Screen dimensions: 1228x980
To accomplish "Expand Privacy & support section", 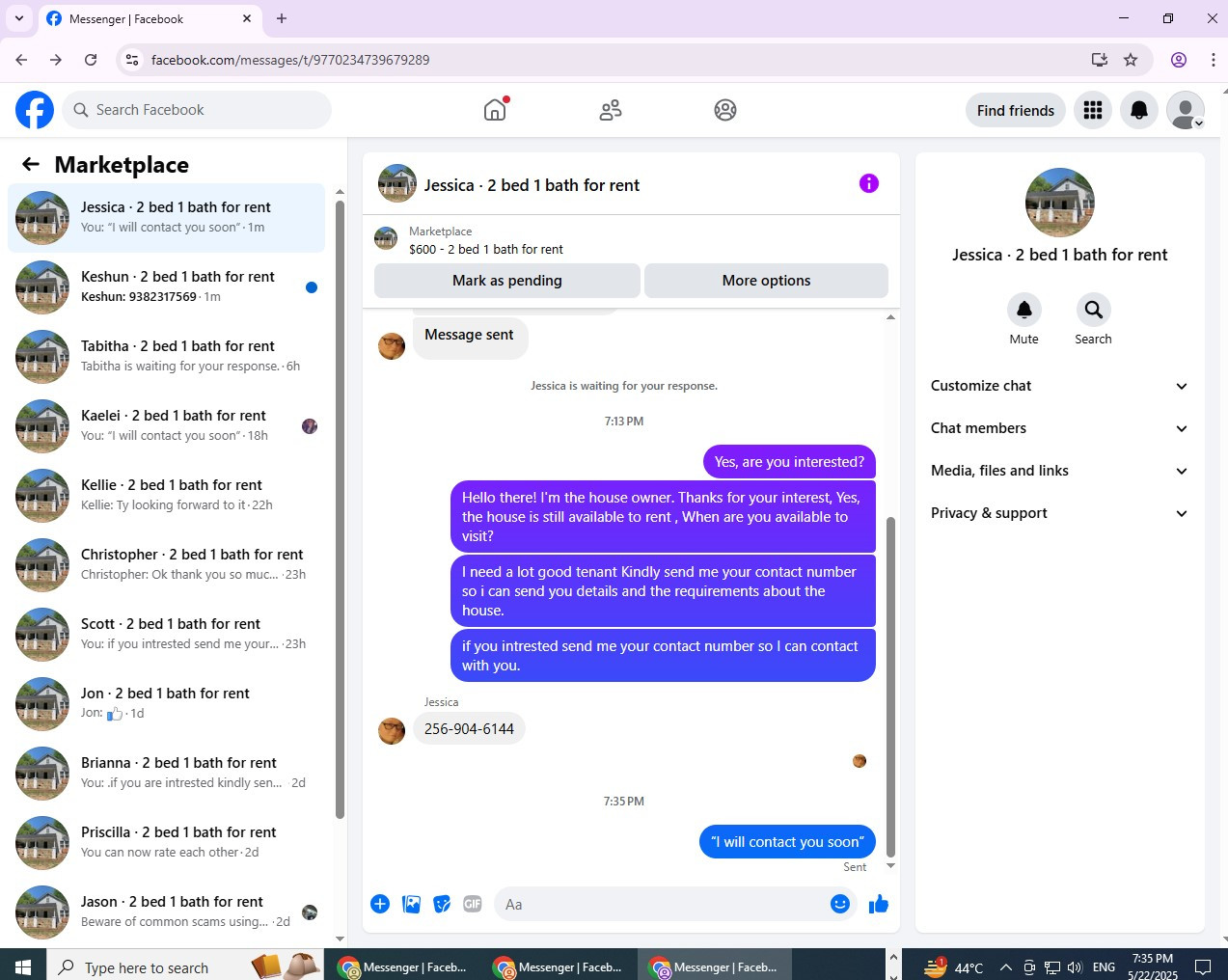I will [1059, 513].
